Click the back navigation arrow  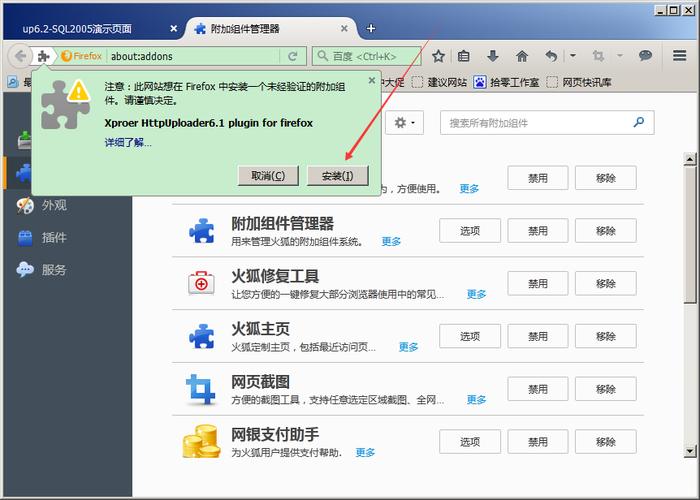coord(20,56)
